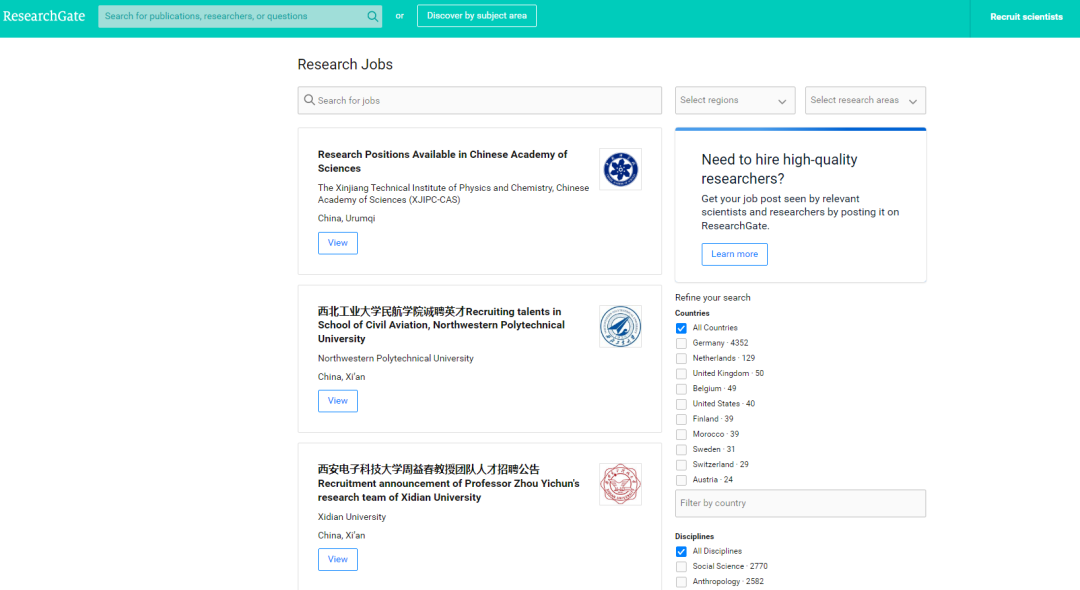Check the Germany filter checkbox
The image size is (1080, 590).
pyautogui.click(x=681, y=344)
